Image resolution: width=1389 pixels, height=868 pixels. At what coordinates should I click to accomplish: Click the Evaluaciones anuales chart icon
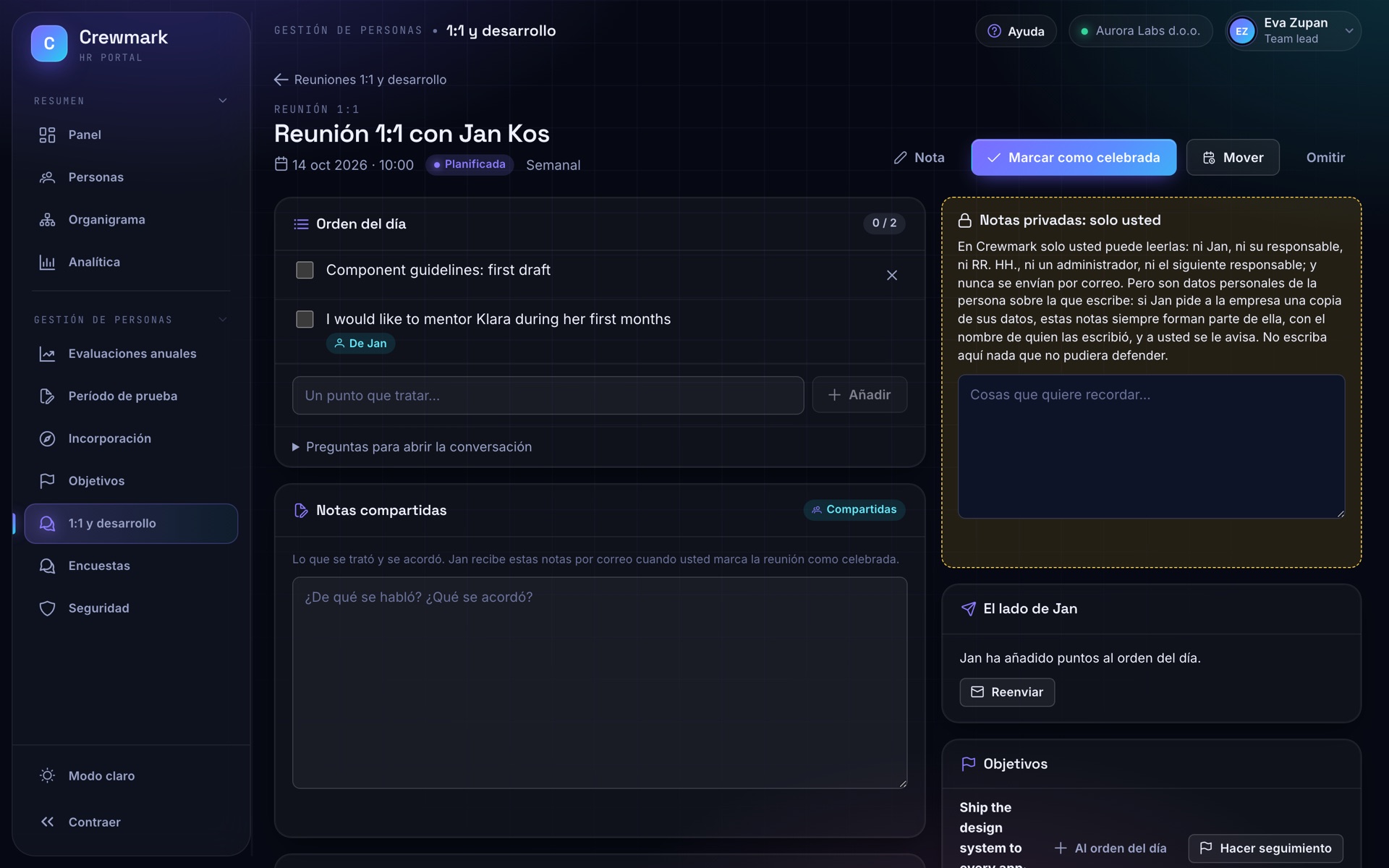click(x=47, y=354)
